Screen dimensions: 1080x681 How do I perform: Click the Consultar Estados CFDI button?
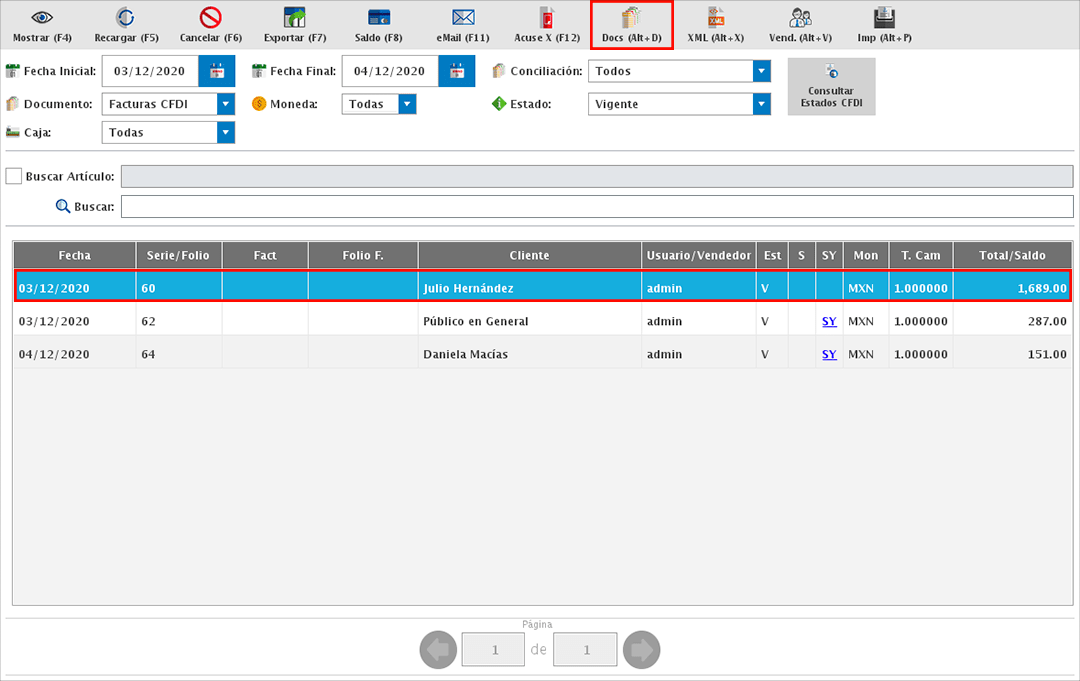[831, 86]
